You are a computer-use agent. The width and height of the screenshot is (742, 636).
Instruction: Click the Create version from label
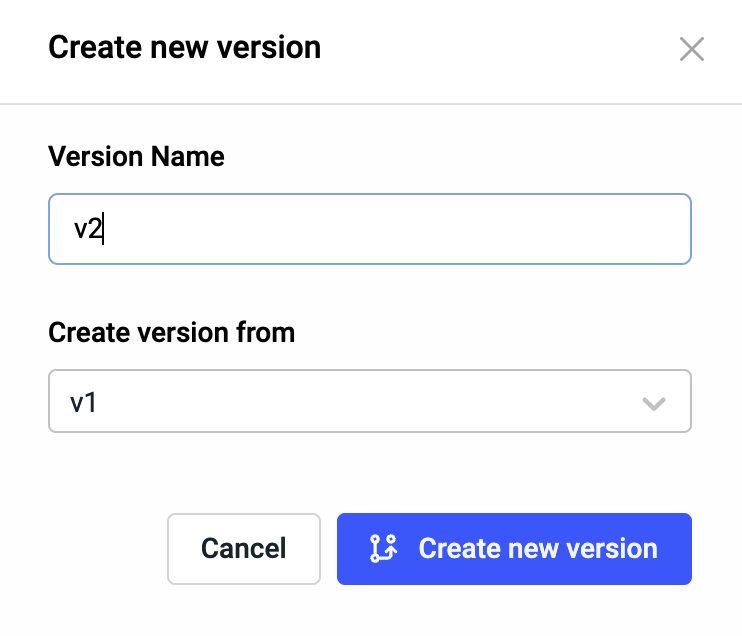[x=171, y=331]
